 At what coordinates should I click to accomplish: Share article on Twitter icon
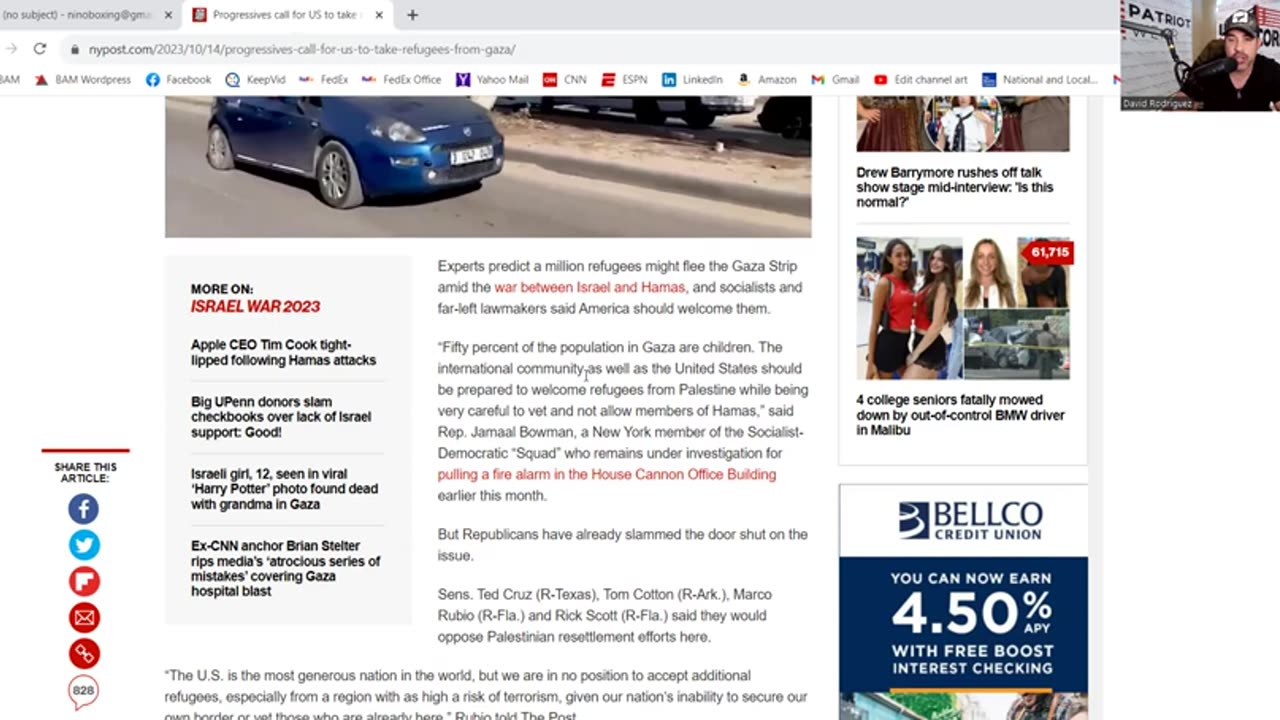[x=84, y=545]
